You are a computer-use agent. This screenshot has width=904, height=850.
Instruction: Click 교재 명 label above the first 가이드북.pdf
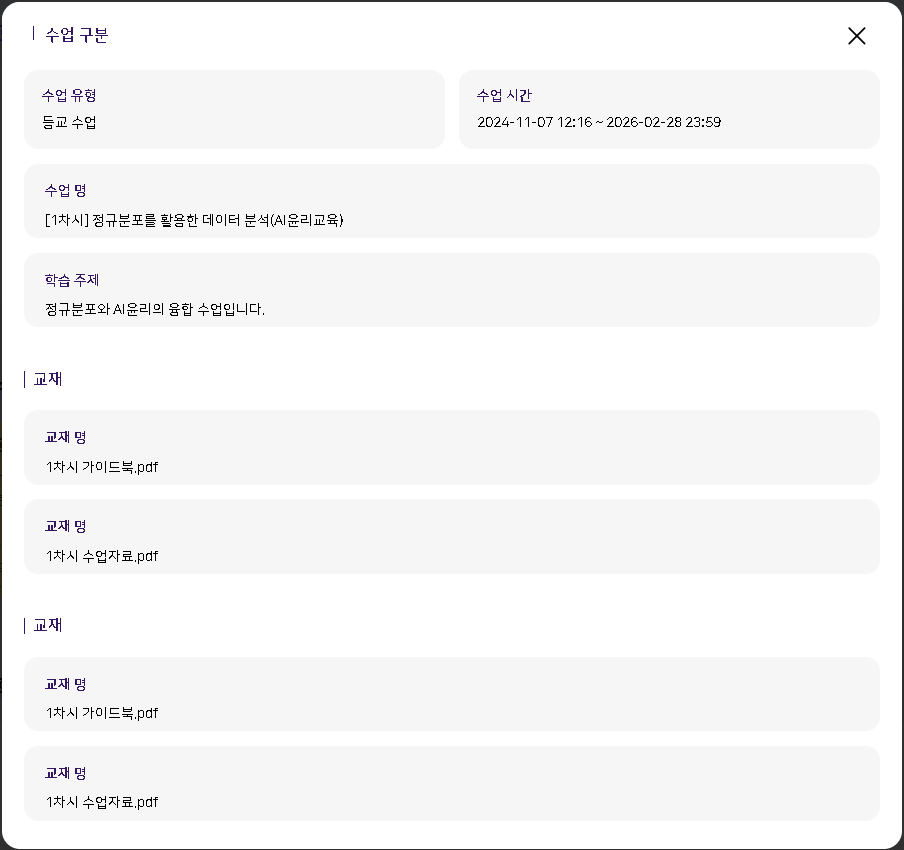(66, 438)
